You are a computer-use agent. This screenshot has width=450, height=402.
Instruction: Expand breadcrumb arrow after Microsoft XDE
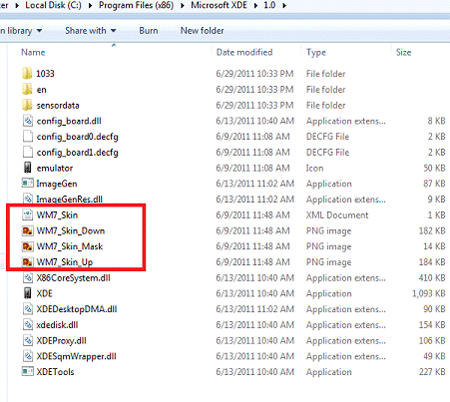(255, 5)
